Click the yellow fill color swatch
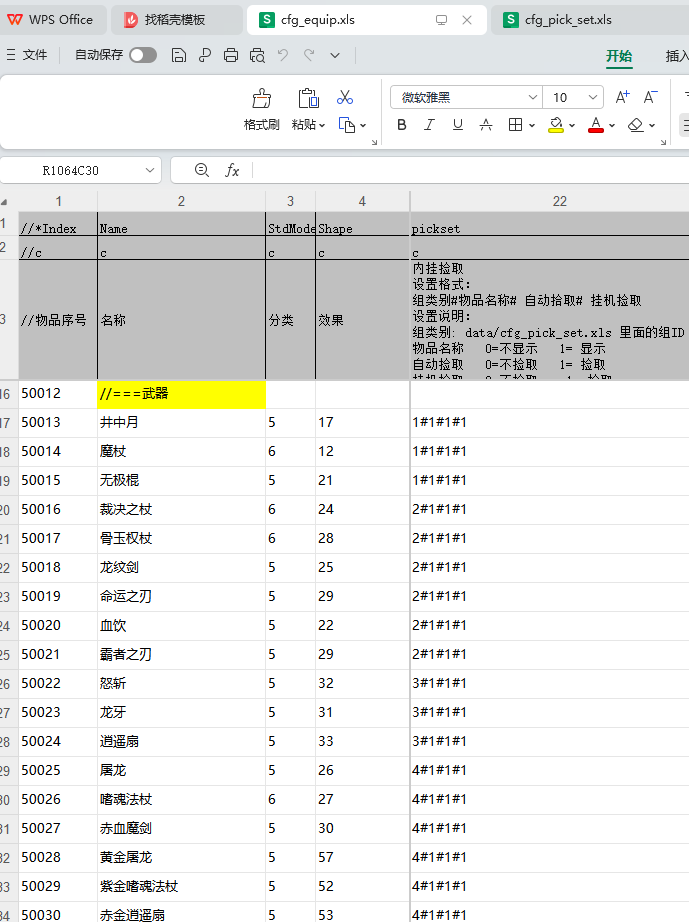 [x=556, y=125]
